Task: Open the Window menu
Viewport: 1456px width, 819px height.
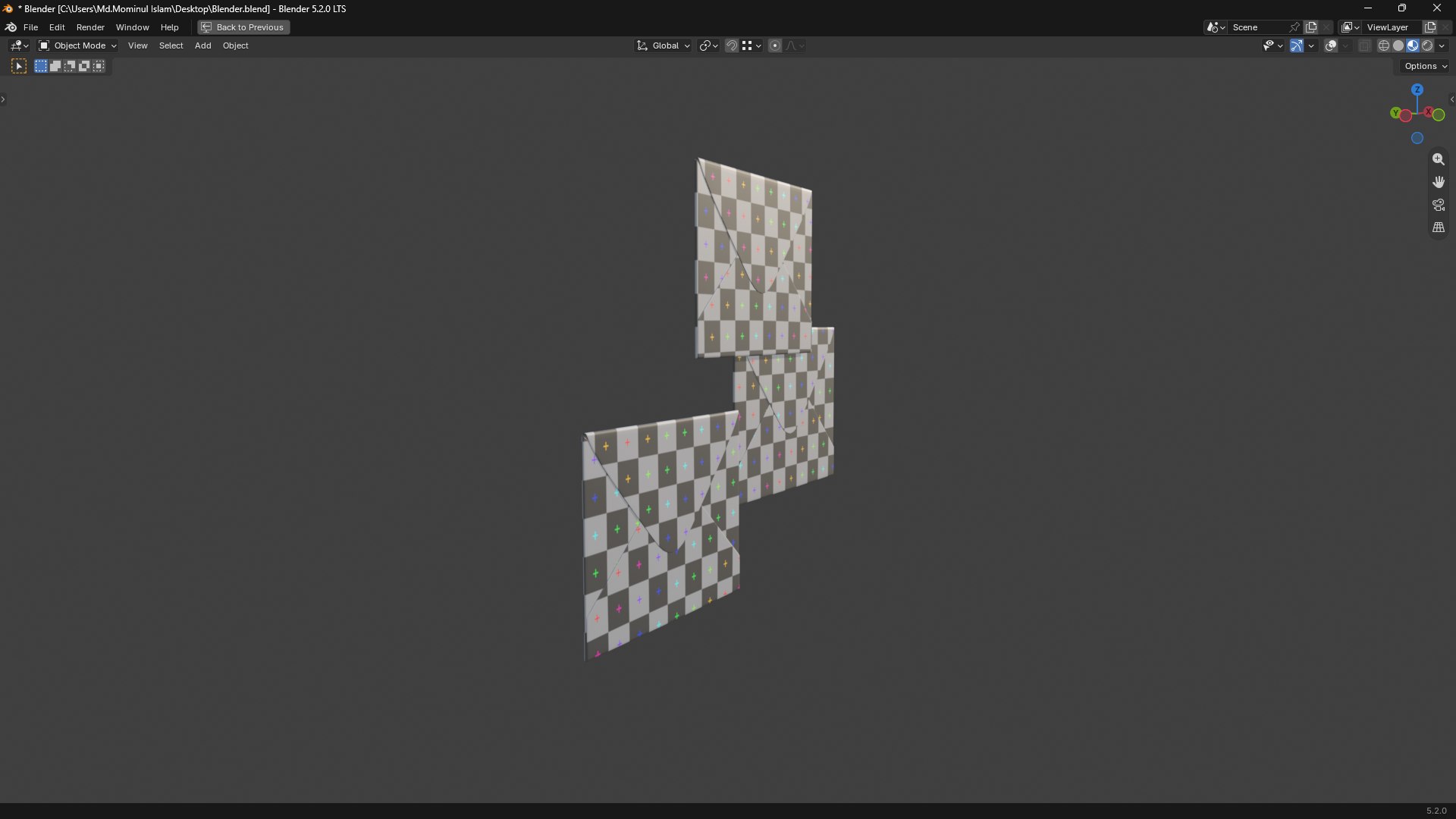Action: coord(132,27)
